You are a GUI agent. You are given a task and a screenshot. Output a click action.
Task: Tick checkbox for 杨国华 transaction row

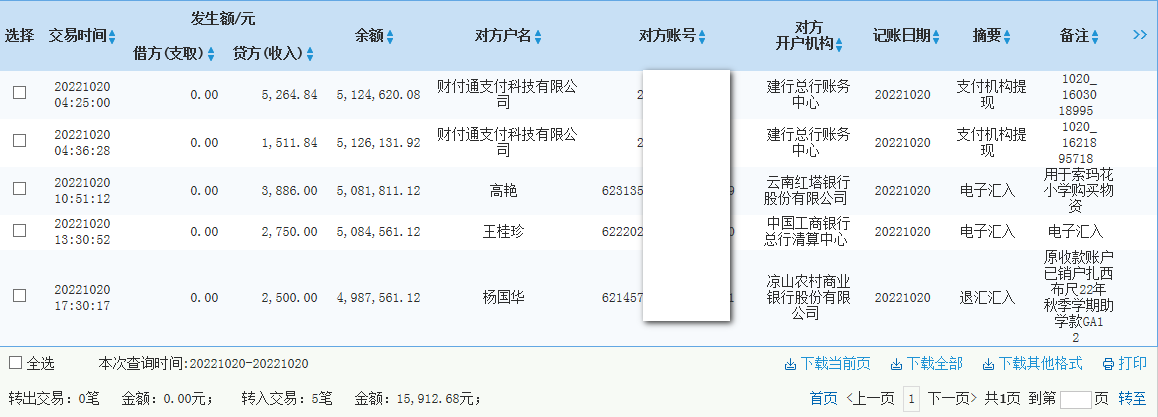20,296
